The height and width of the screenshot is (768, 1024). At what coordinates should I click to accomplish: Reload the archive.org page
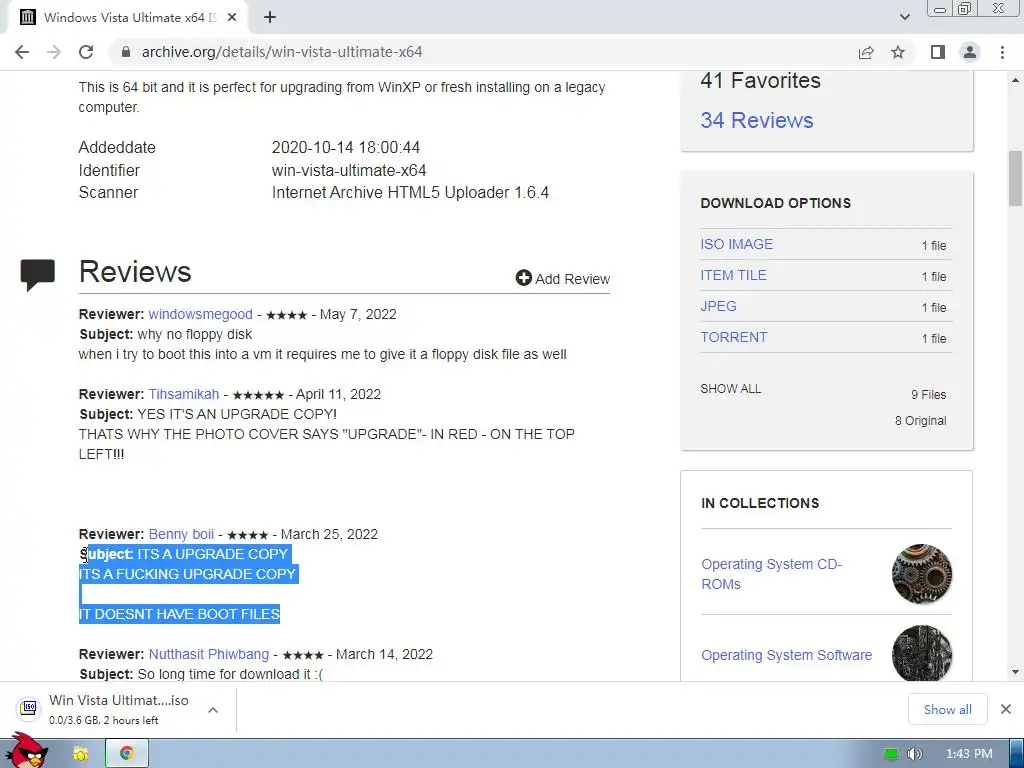click(86, 52)
